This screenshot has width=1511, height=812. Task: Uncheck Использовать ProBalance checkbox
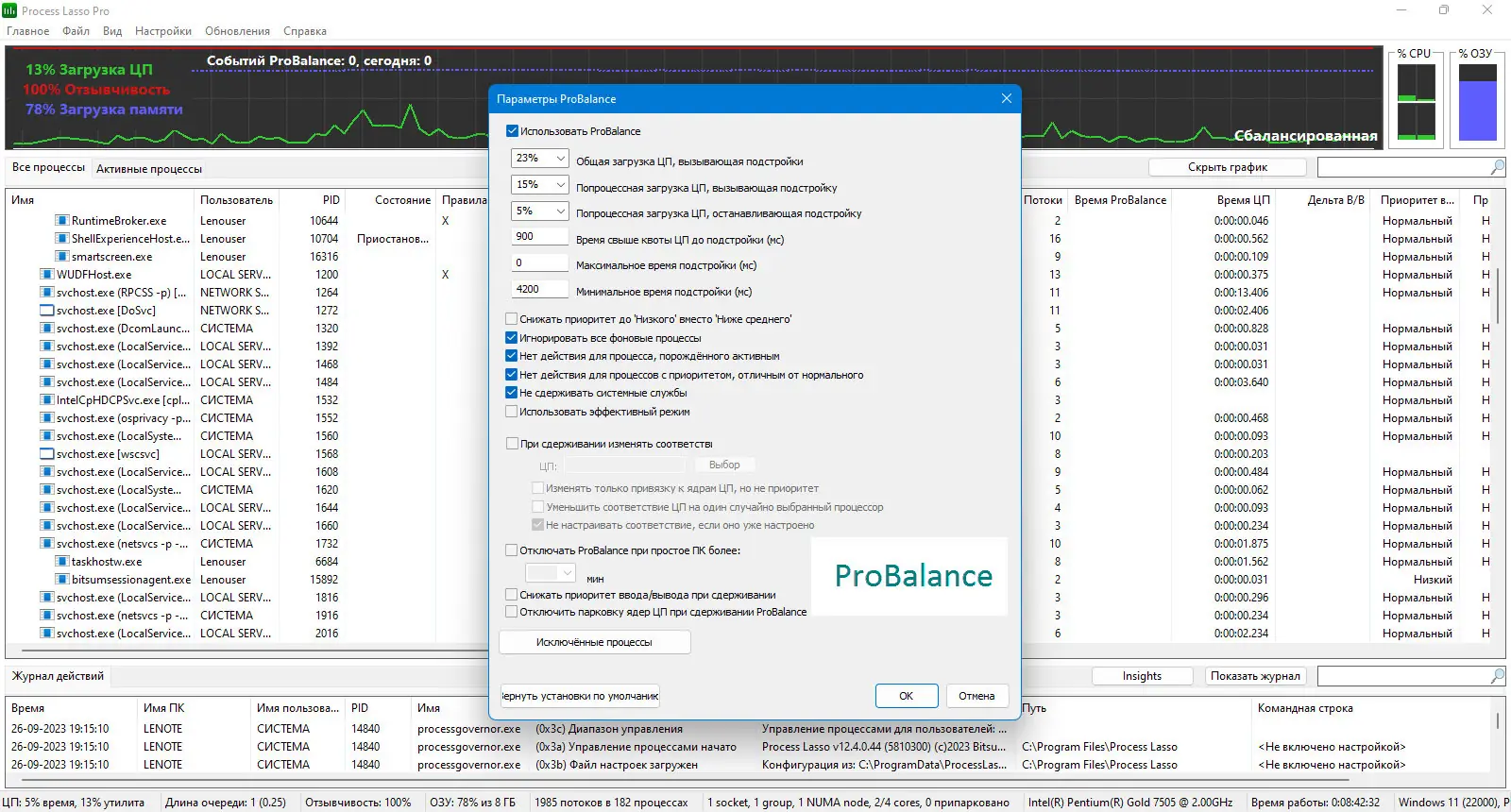click(513, 131)
